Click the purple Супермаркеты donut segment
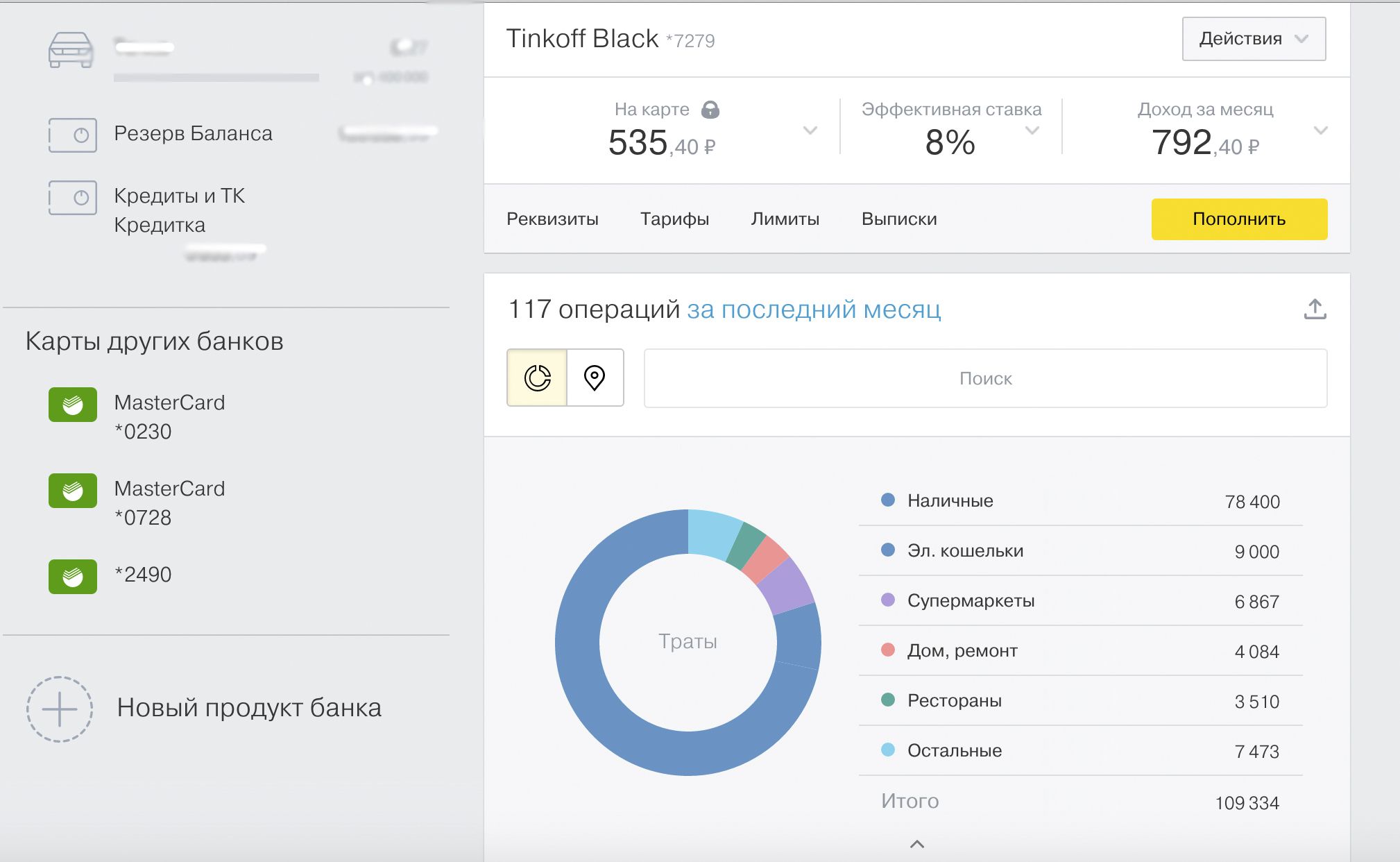 pyautogui.click(x=785, y=587)
